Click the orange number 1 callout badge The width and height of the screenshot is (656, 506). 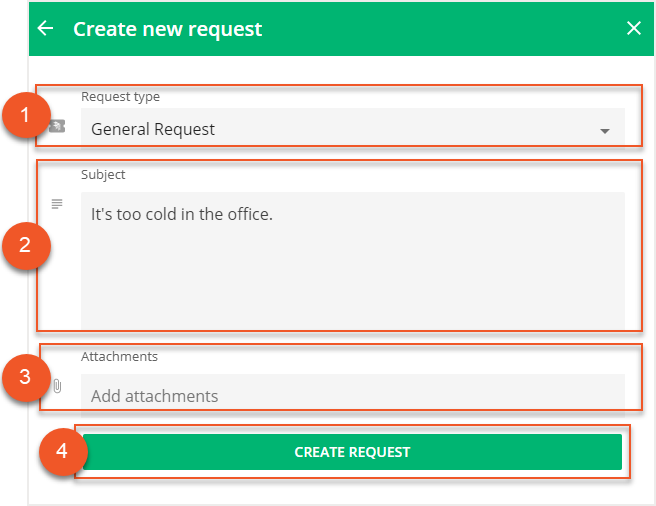[25, 115]
